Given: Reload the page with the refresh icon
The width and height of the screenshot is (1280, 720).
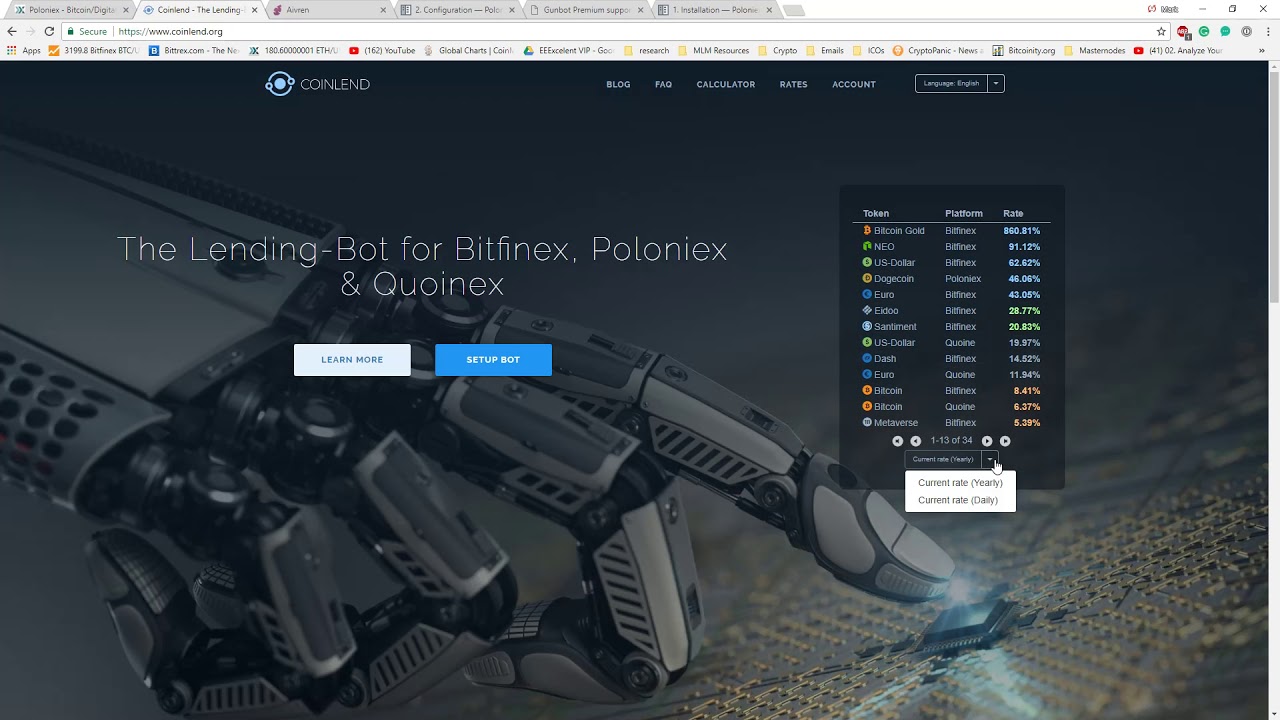Looking at the screenshot, I should (49, 31).
